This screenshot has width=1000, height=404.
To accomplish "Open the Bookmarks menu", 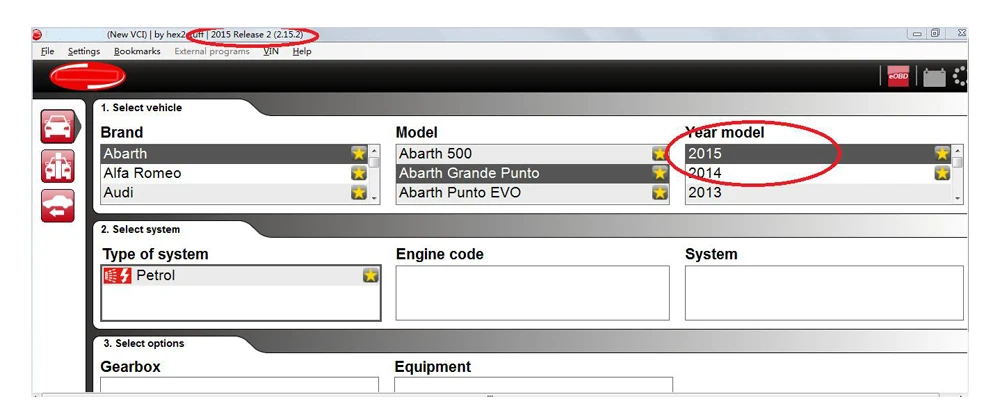I will (x=137, y=51).
